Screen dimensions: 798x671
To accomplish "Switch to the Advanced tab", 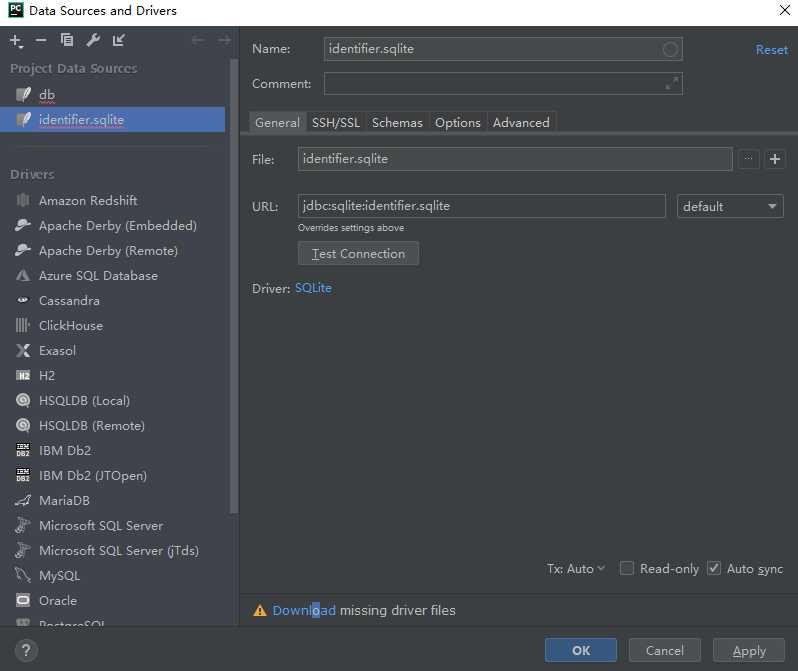I will click(x=521, y=123).
